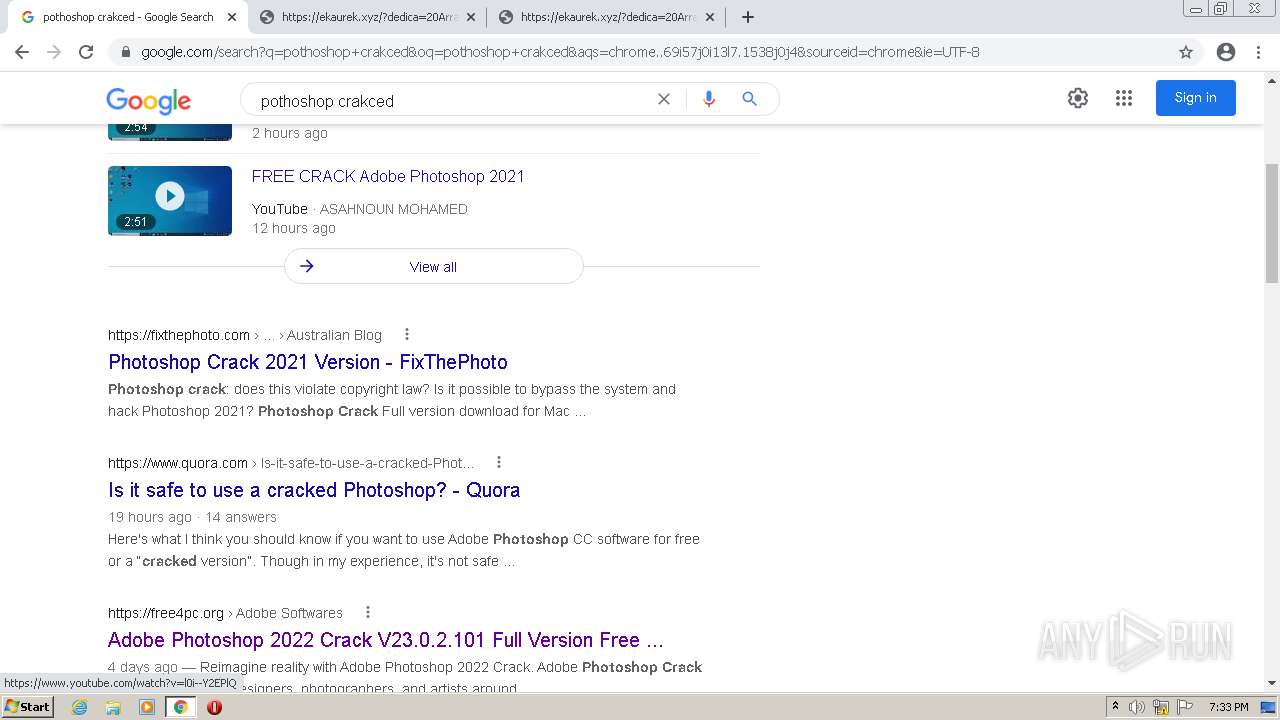Clear the search box with the X icon
1280x720 pixels.
[663, 99]
